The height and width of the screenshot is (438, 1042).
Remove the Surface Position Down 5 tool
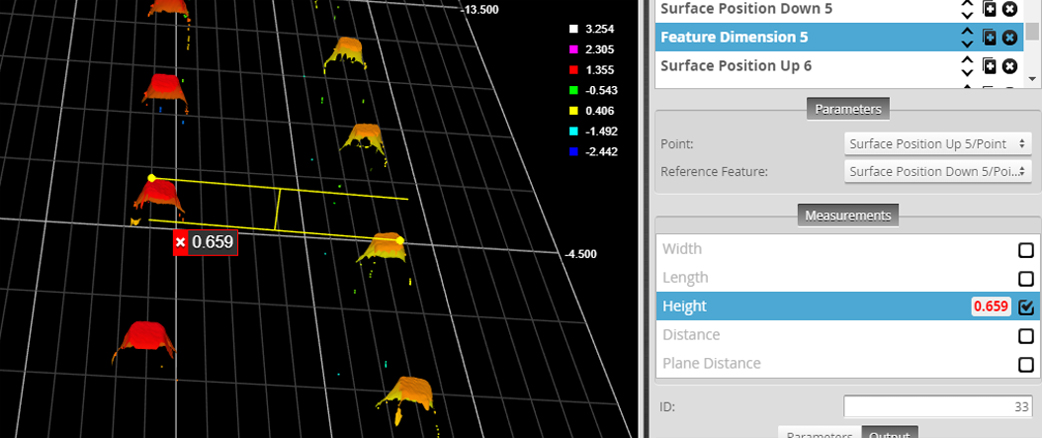point(1010,9)
